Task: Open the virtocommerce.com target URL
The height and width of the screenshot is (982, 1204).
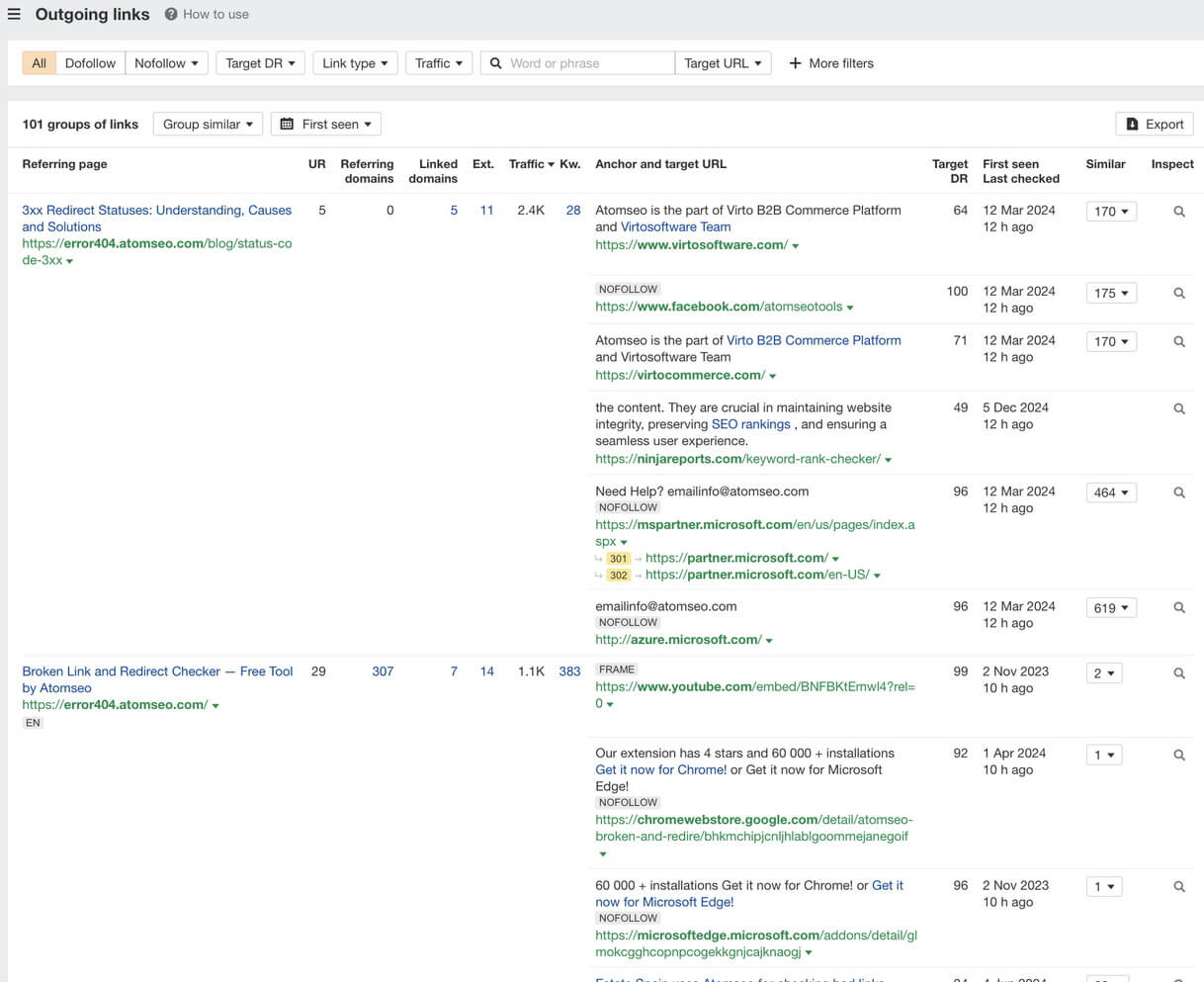Action: [680, 375]
